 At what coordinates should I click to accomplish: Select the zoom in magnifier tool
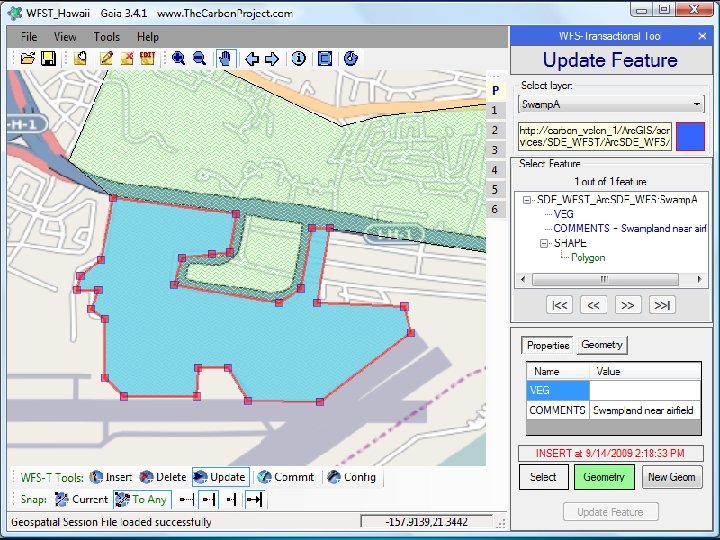point(178,58)
